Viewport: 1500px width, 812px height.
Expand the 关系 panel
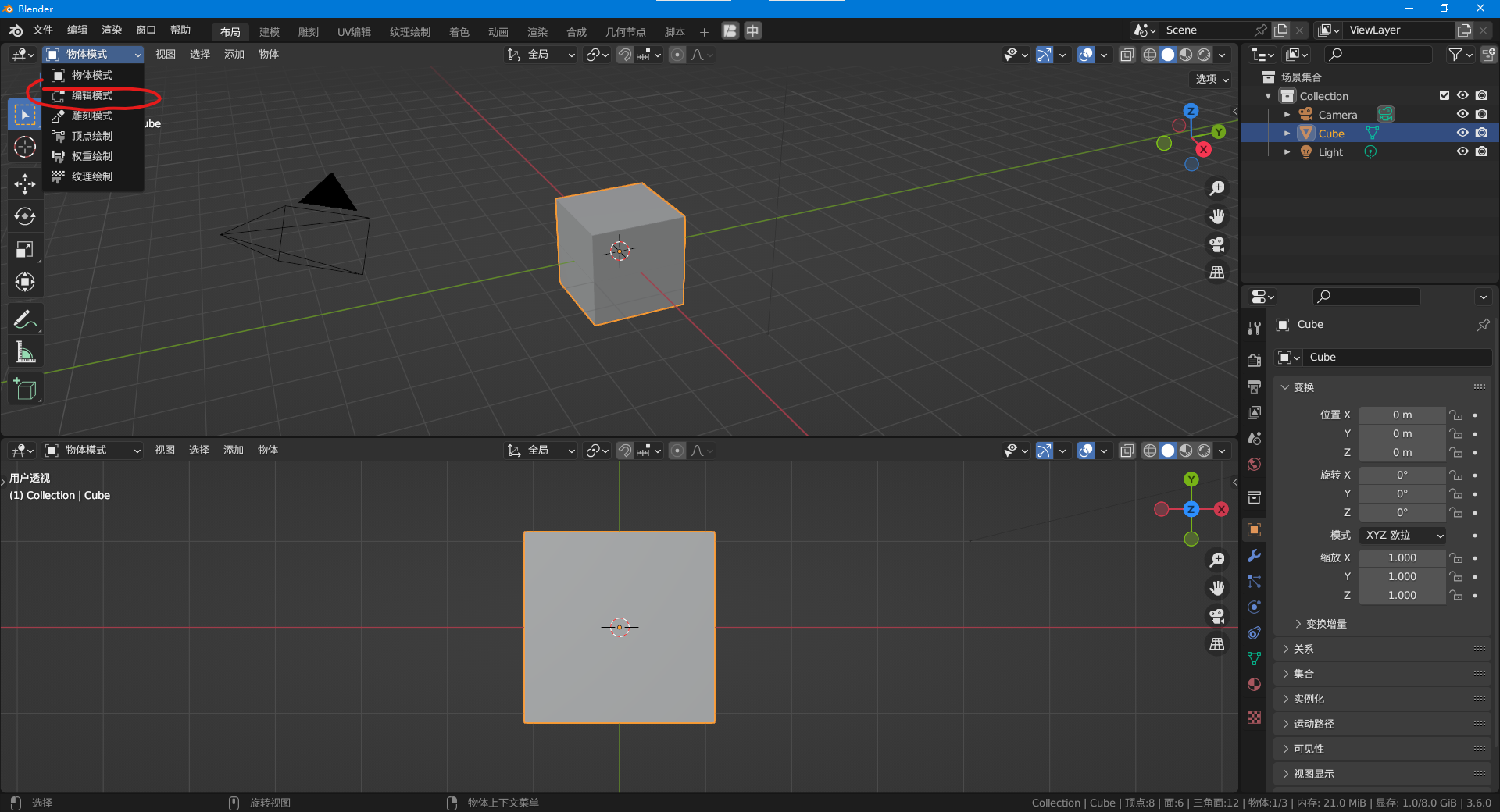[1383, 649]
